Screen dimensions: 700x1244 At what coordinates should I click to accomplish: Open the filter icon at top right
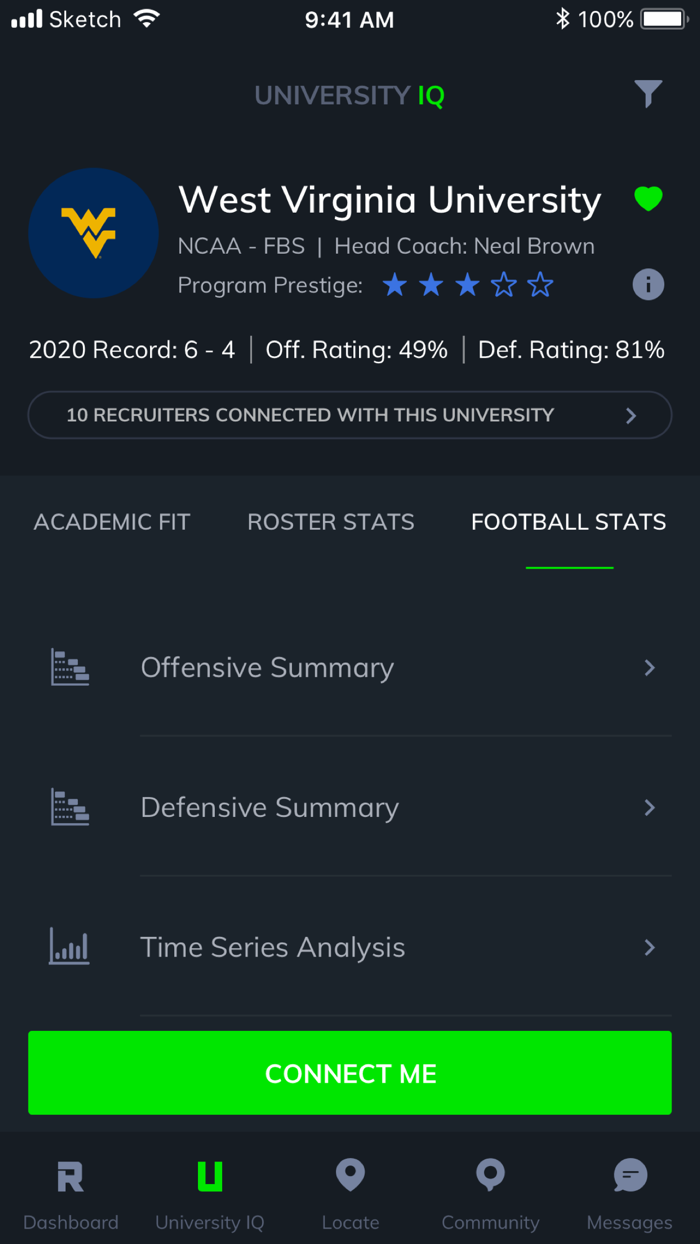click(x=648, y=93)
